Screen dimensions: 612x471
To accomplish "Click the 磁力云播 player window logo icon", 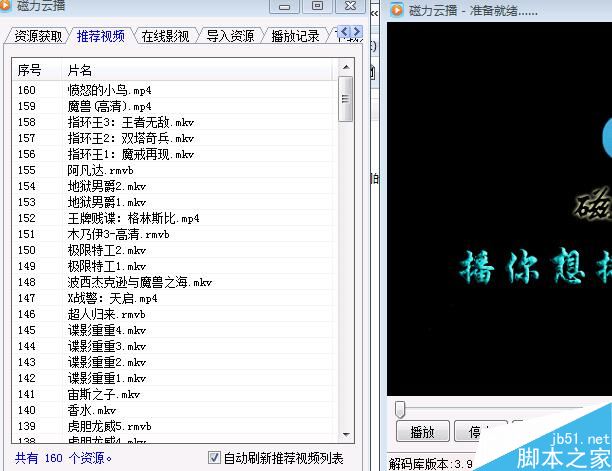I will click(397, 10).
